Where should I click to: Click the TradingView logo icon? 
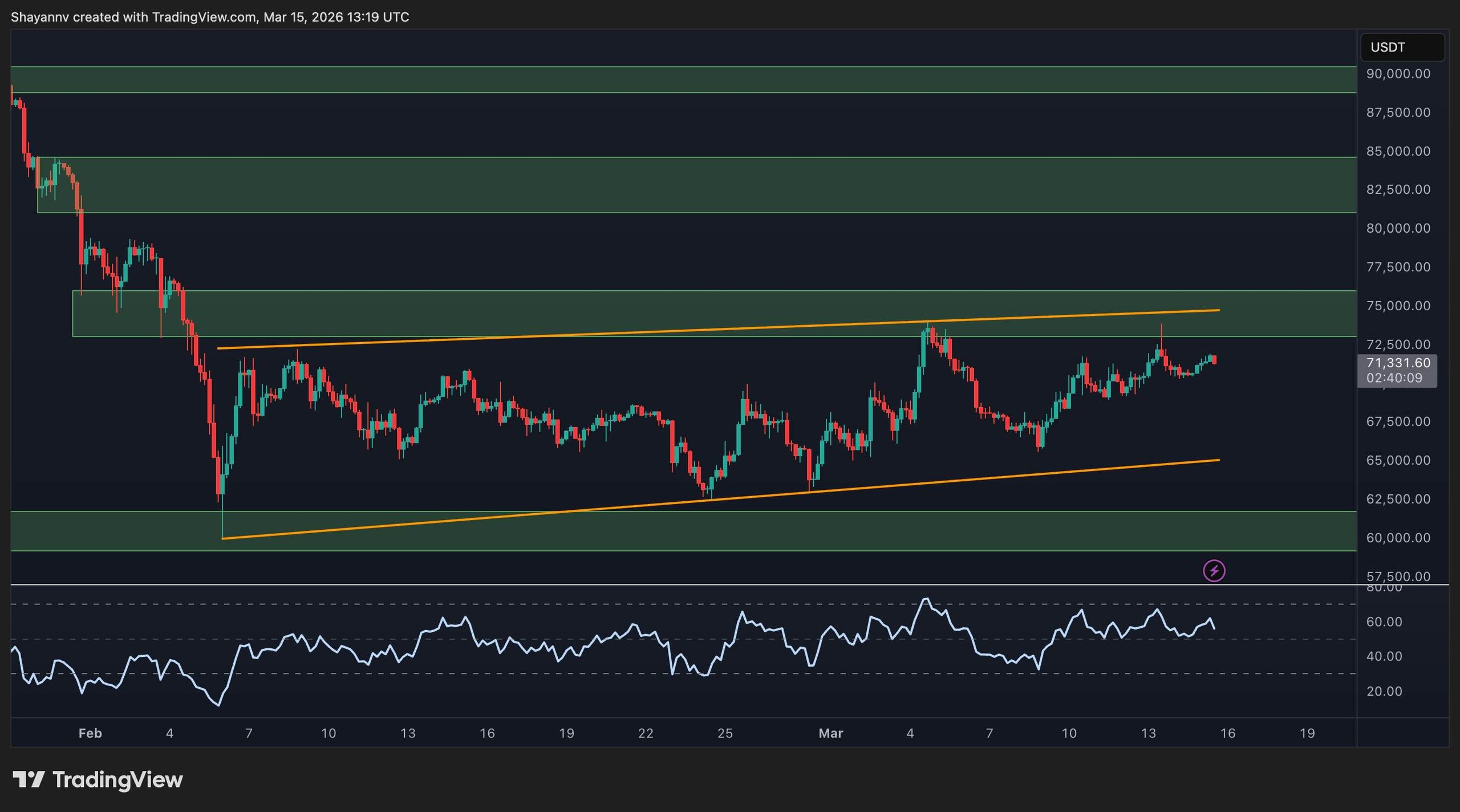point(29,779)
